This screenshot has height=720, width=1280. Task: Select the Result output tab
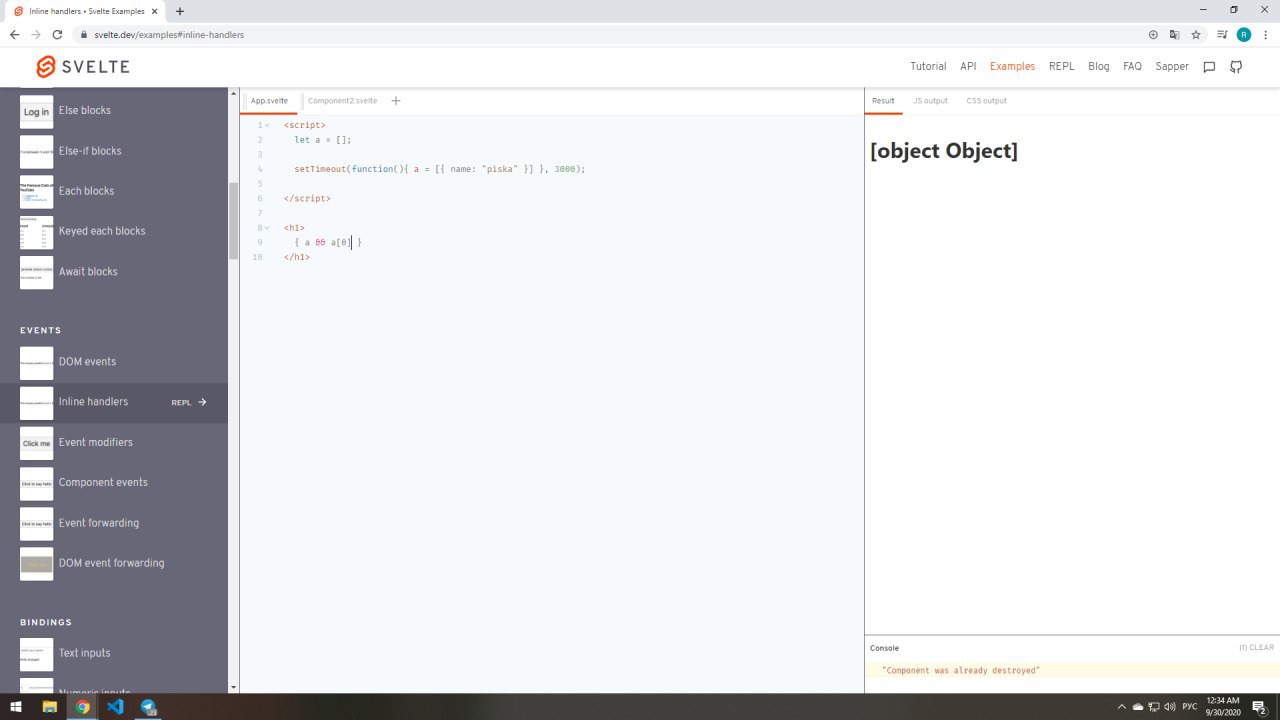pyautogui.click(x=883, y=101)
